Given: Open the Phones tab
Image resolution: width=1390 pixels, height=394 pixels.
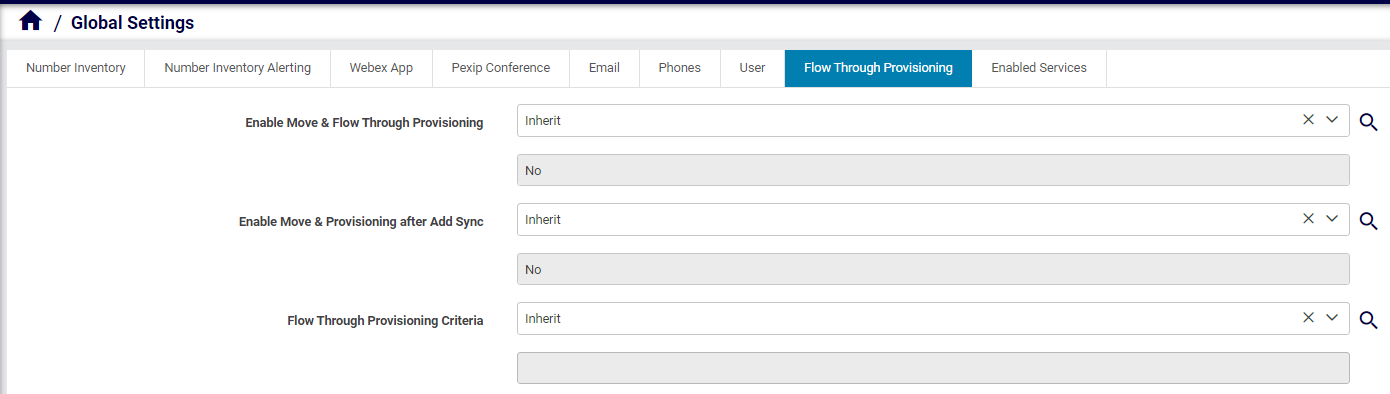Looking at the screenshot, I should pos(680,68).
